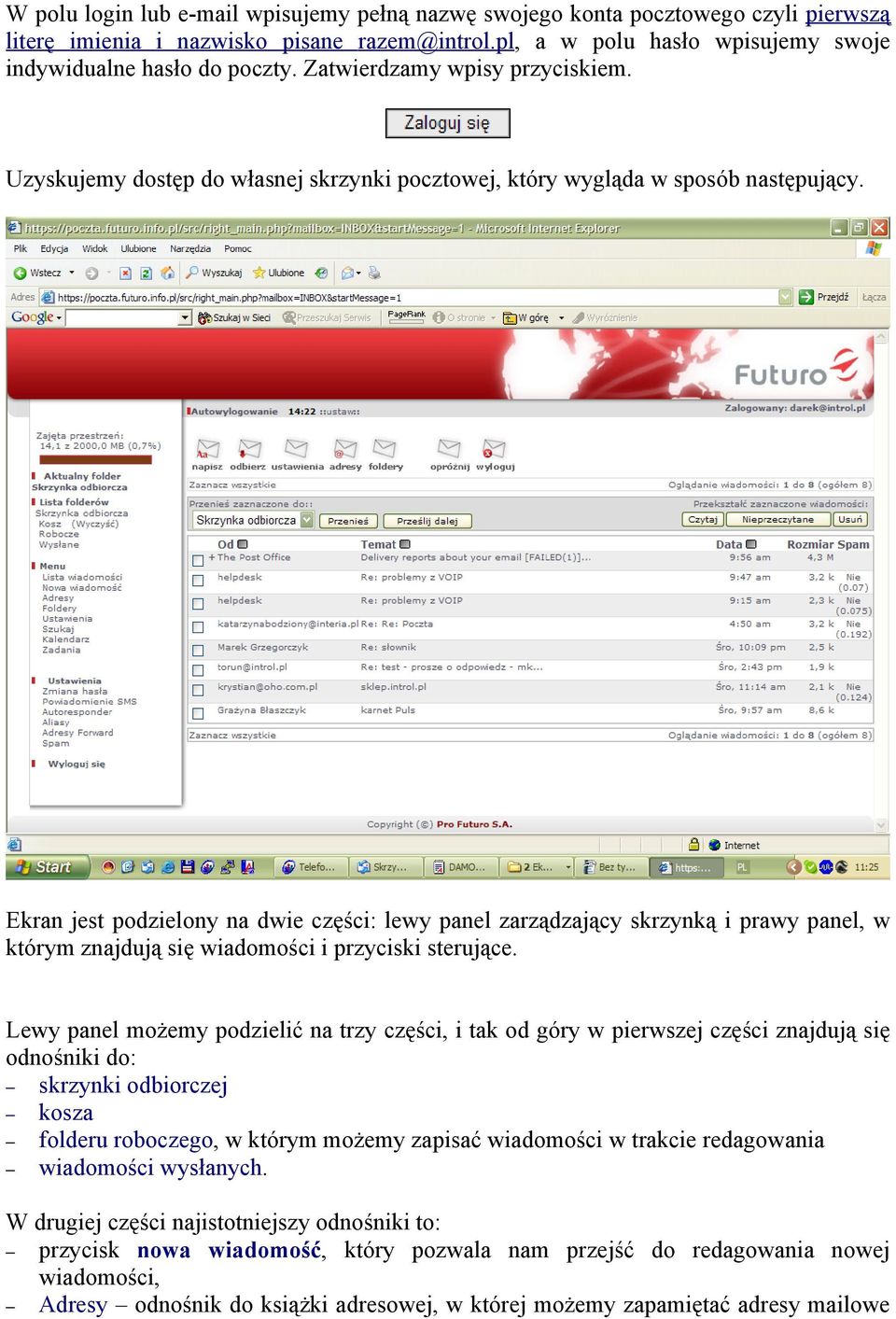Click the top Zaznacz wszystkie link
The image size is (896, 1319).
tap(232, 484)
